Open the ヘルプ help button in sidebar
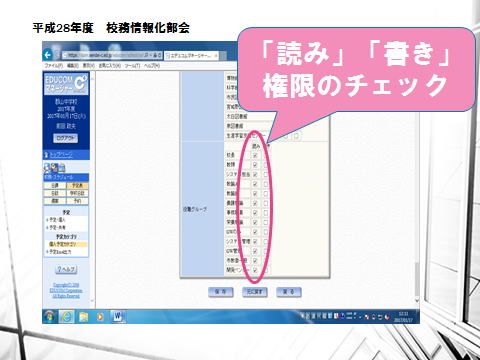This screenshot has height=360, width=480. [x=66, y=269]
